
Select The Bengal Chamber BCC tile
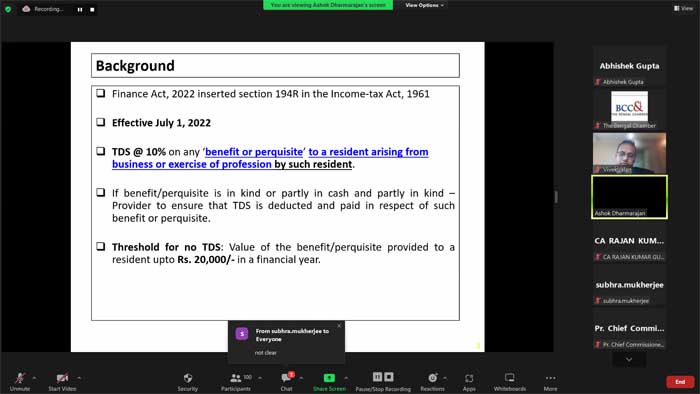[629, 109]
